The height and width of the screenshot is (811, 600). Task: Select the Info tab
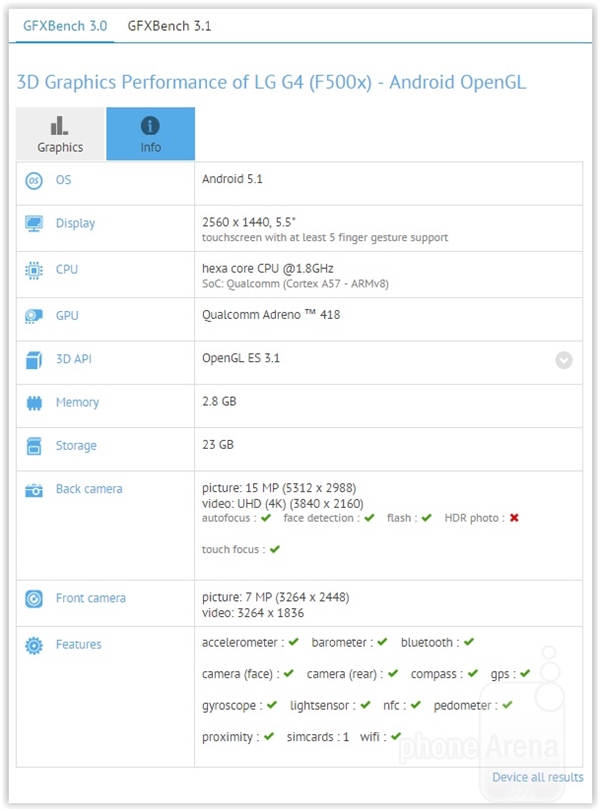[151, 133]
